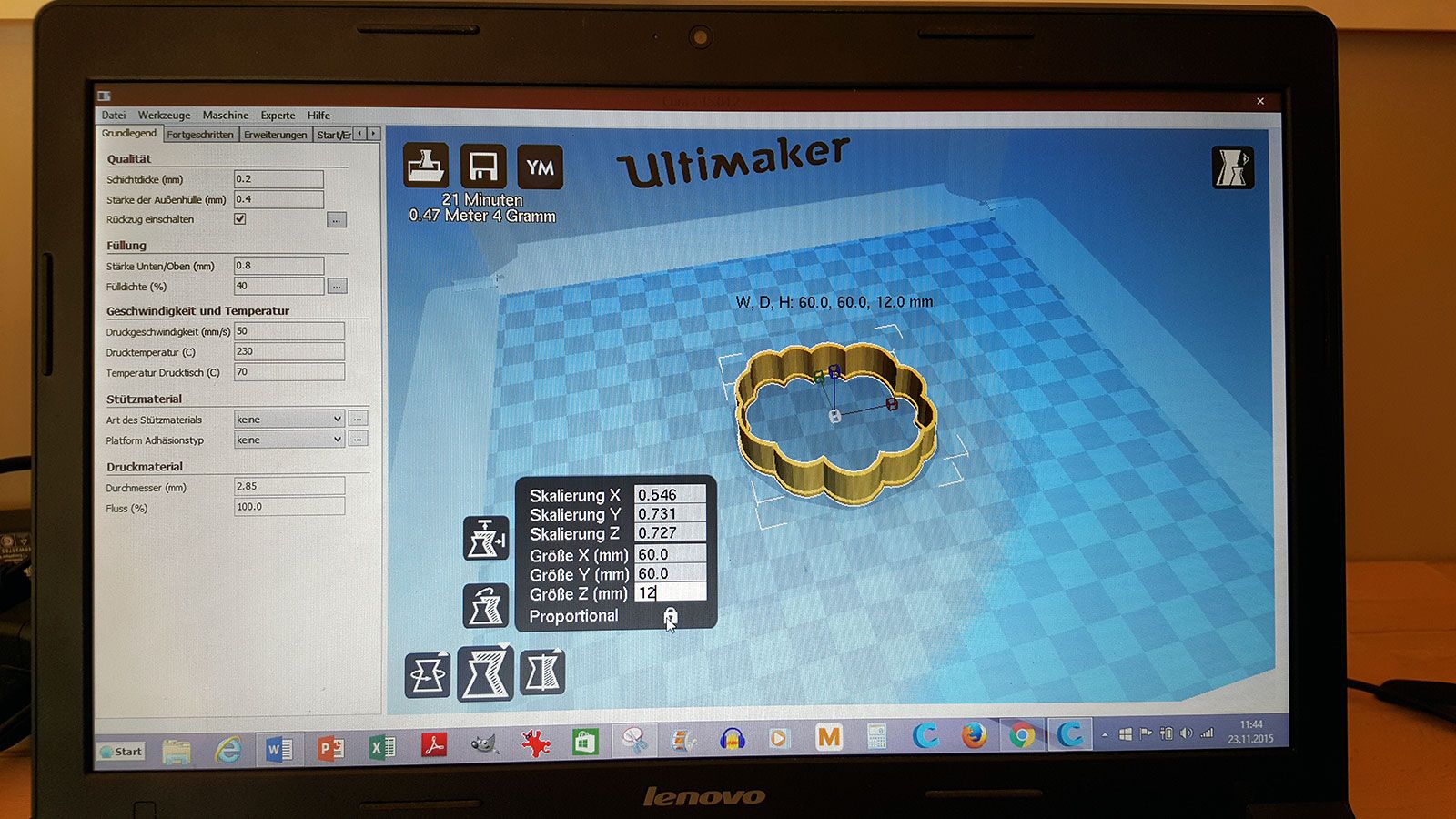
Task: Open the Experte menu
Action: point(278,116)
